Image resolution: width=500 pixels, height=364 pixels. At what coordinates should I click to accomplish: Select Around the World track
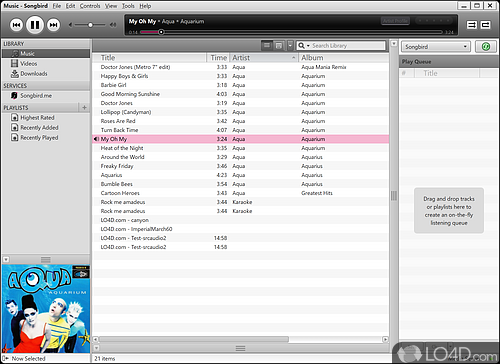click(240, 157)
